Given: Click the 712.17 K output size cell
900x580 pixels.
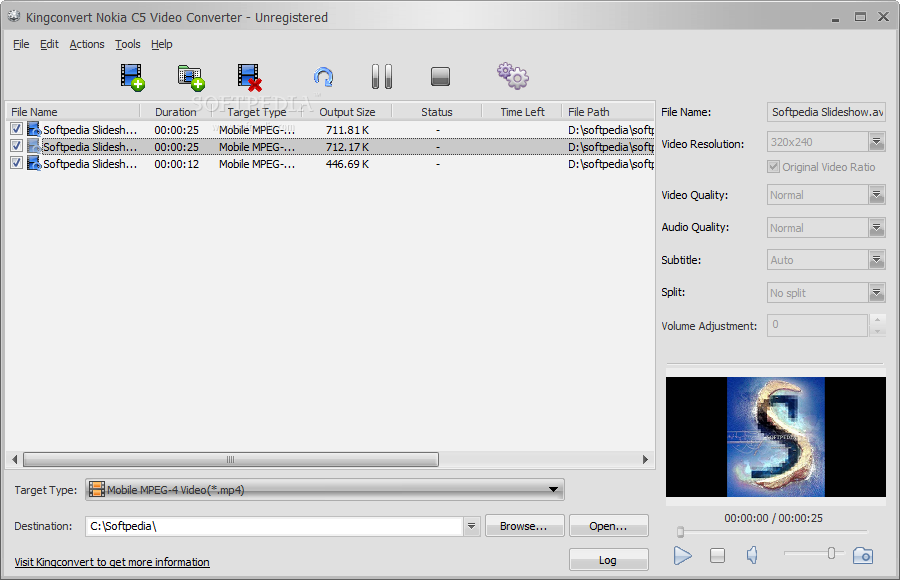Looking at the screenshot, I should coord(347,147).
